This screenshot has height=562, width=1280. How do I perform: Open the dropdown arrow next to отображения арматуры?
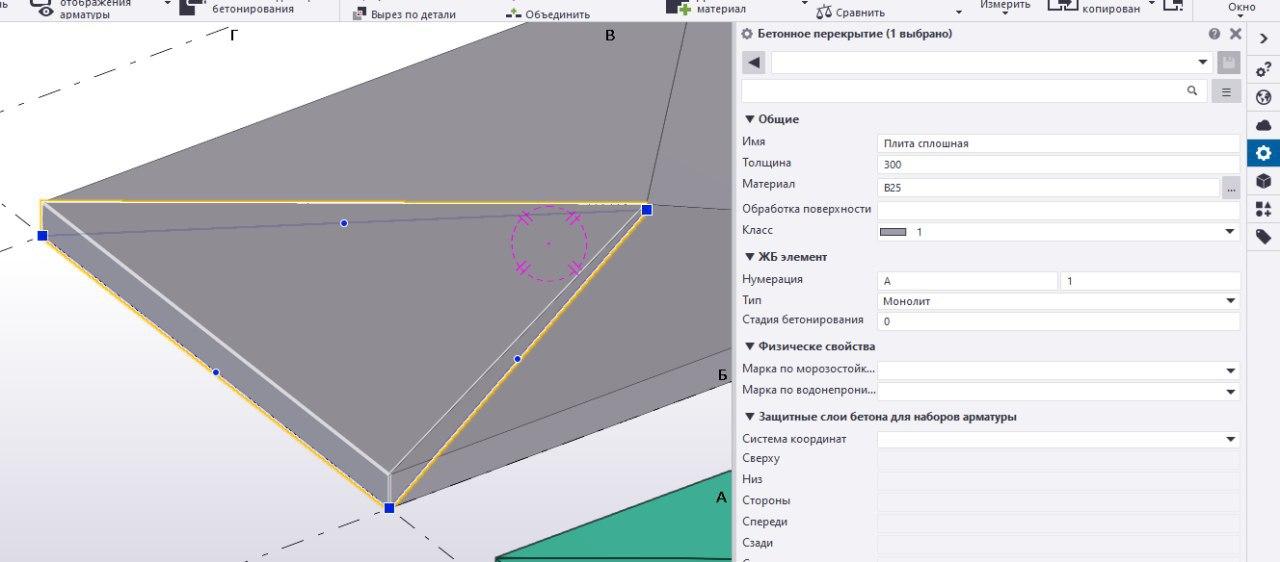point(168,4)
